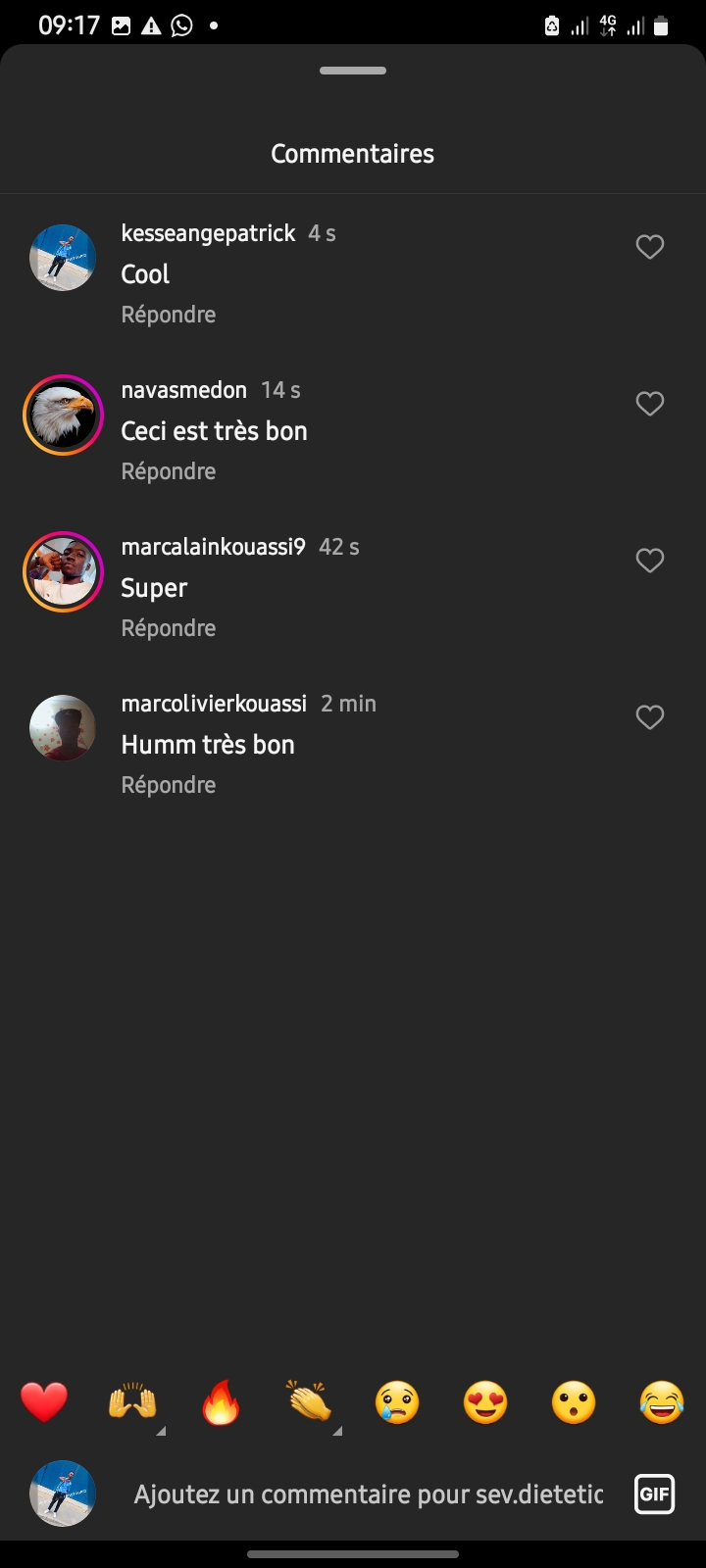Image resolution: width=706 pixels, height=1568 pixels.
Task: Open navasmedon's eagle profile picture
Action: tap(63, 415)
